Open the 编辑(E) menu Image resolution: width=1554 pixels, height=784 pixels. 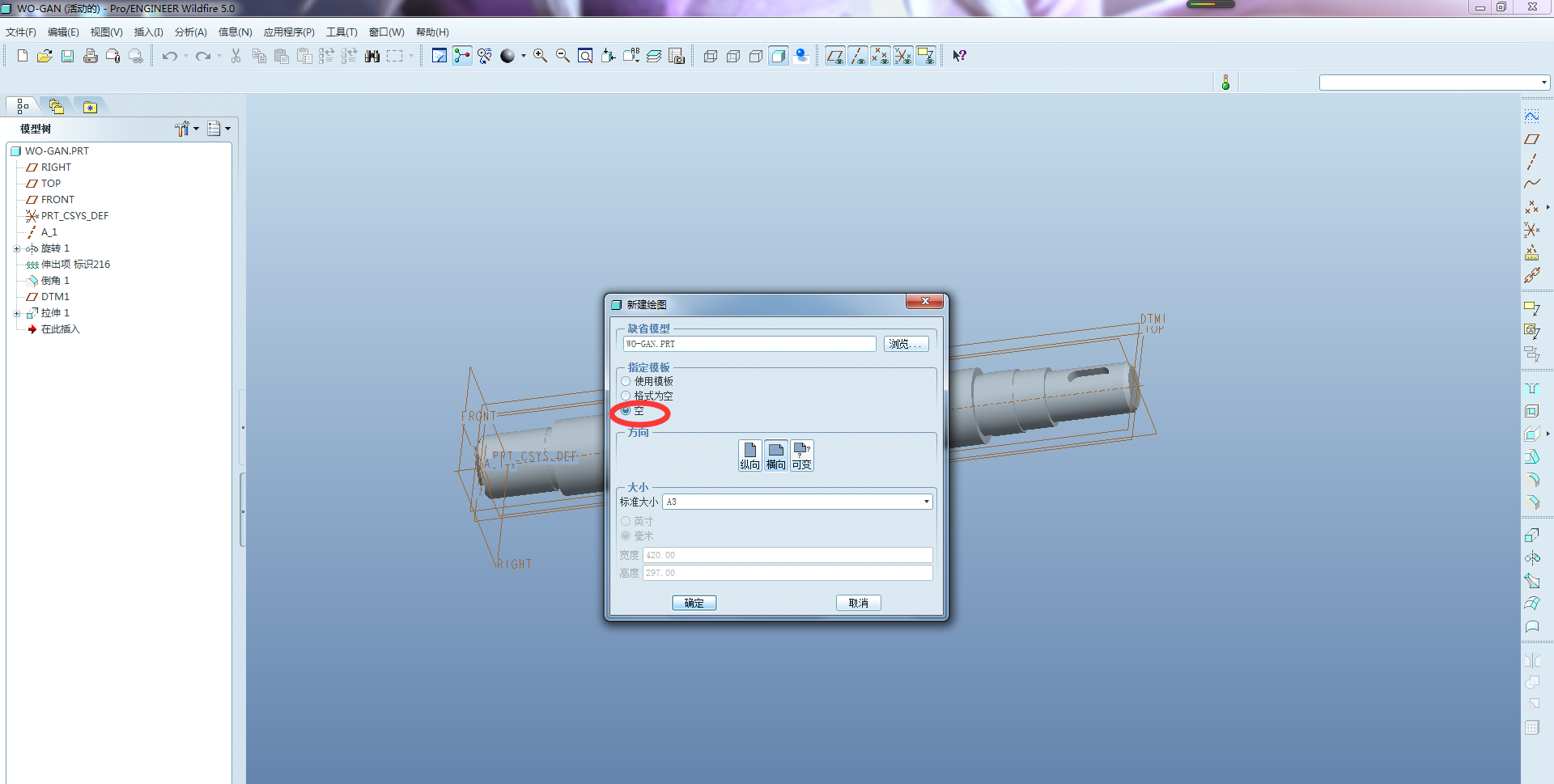(63, 32)
